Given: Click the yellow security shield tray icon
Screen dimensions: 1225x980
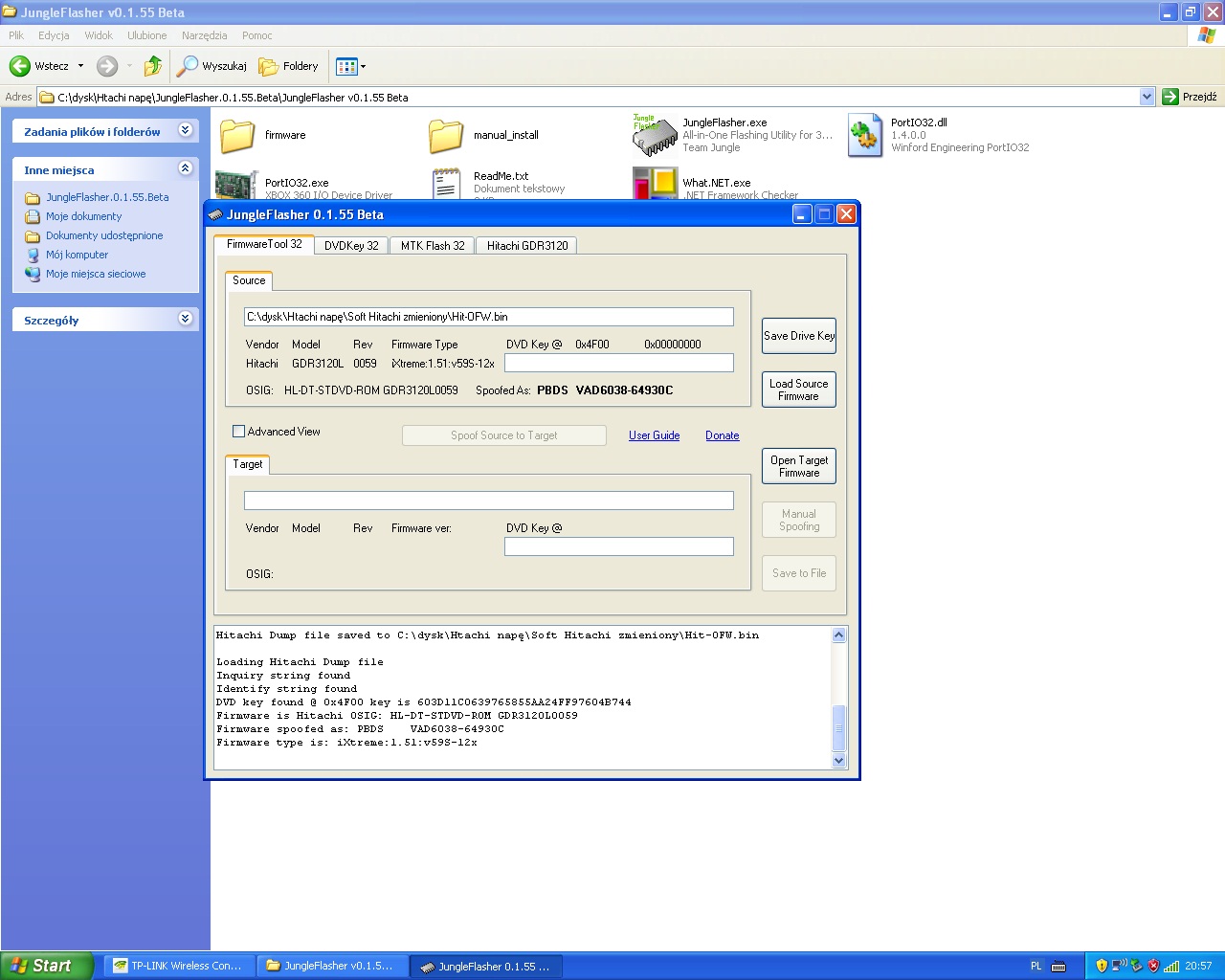Looking at the screenshot, I should coord(1102,967).
